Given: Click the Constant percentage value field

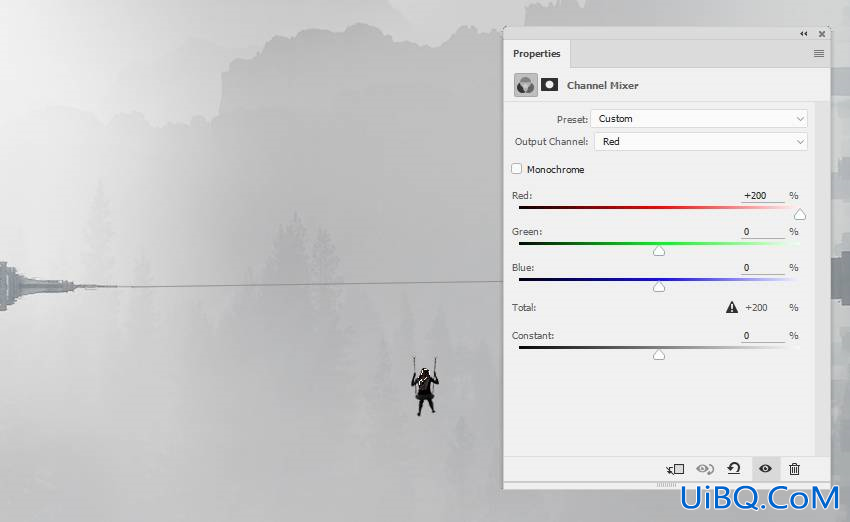Looking at the screenshot, I should click(x=762, y=336).
